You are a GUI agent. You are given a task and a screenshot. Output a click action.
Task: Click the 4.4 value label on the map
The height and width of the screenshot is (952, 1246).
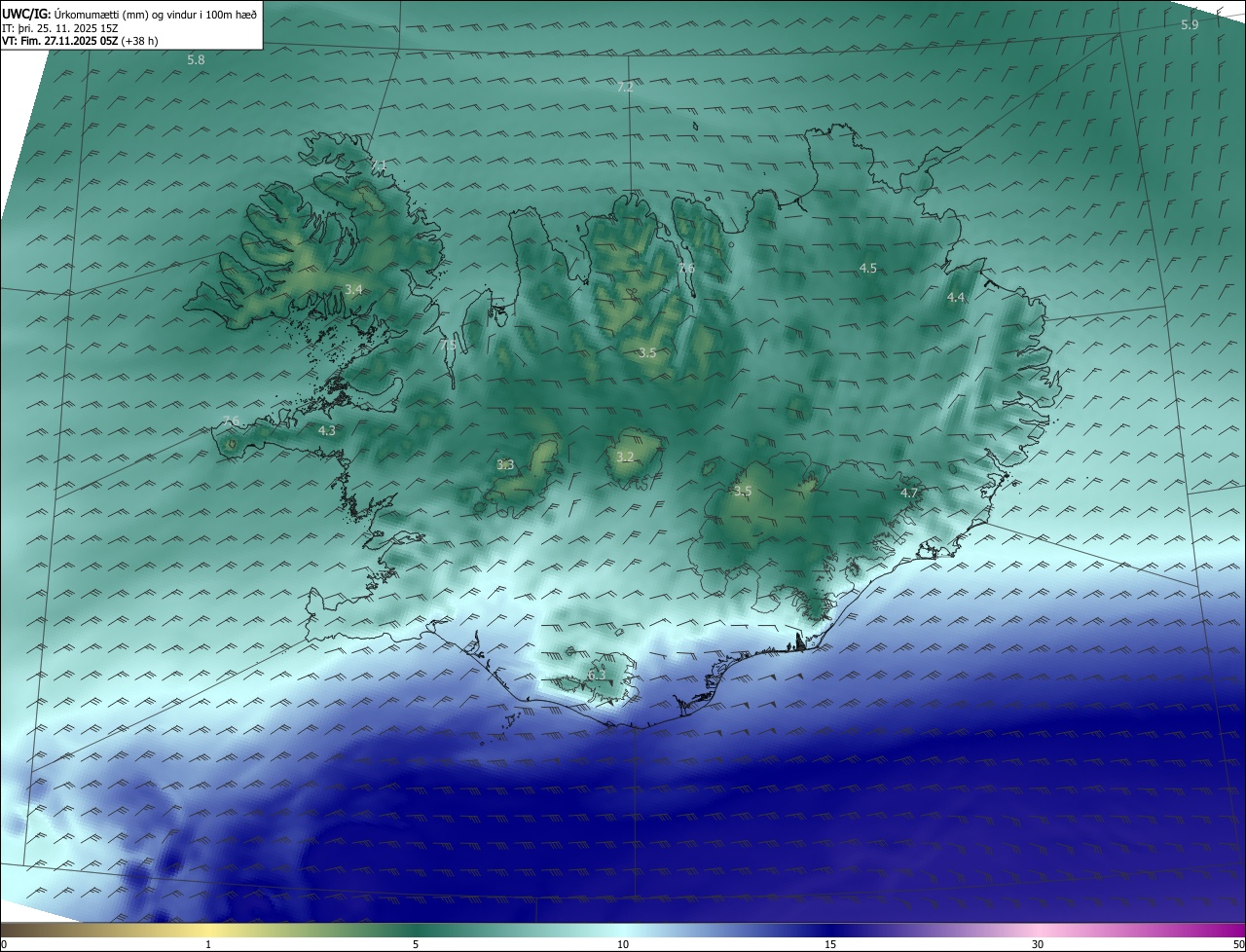click(x=956, y=298)
